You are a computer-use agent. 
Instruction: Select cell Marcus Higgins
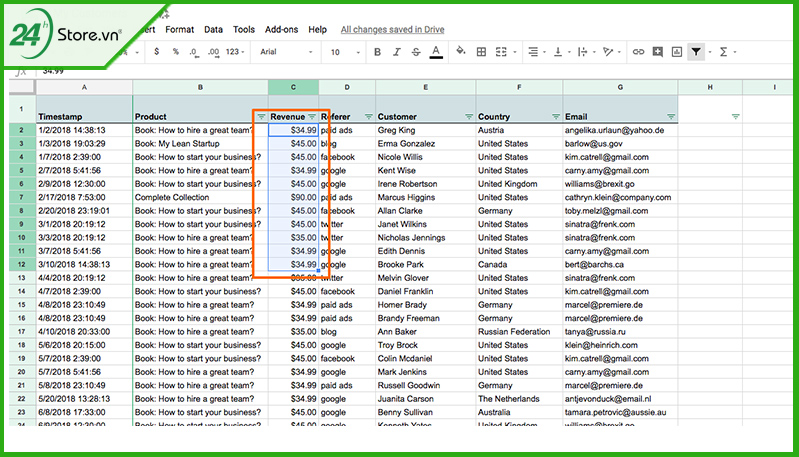pos(425,197)
